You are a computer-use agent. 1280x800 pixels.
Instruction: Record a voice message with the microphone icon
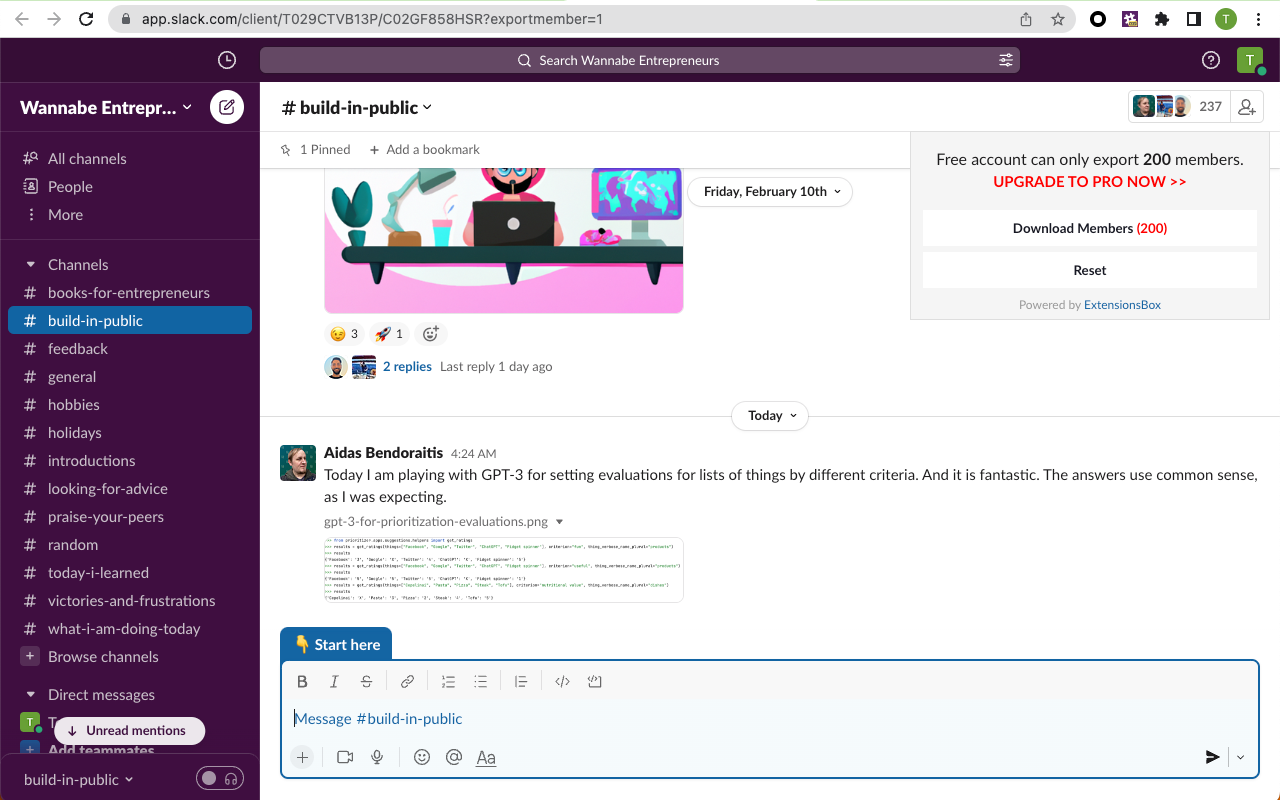[377, 757]
